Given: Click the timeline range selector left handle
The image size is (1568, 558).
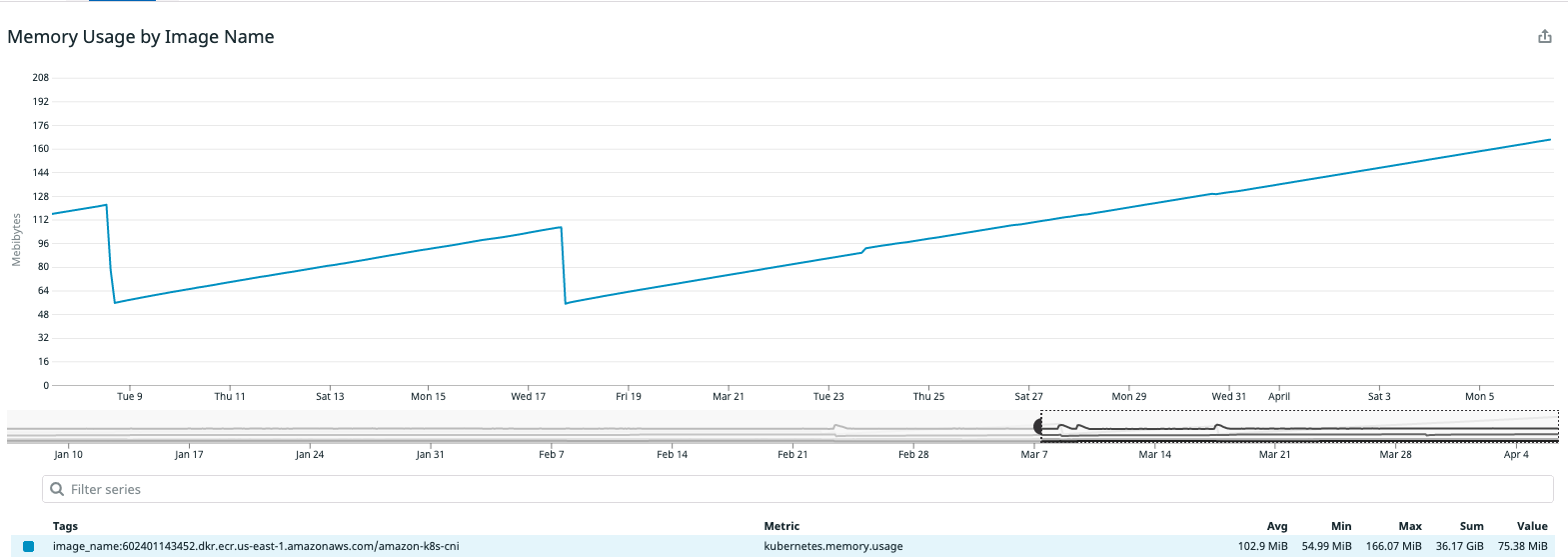Looking at the screenshot, I should pos(1039,427).
